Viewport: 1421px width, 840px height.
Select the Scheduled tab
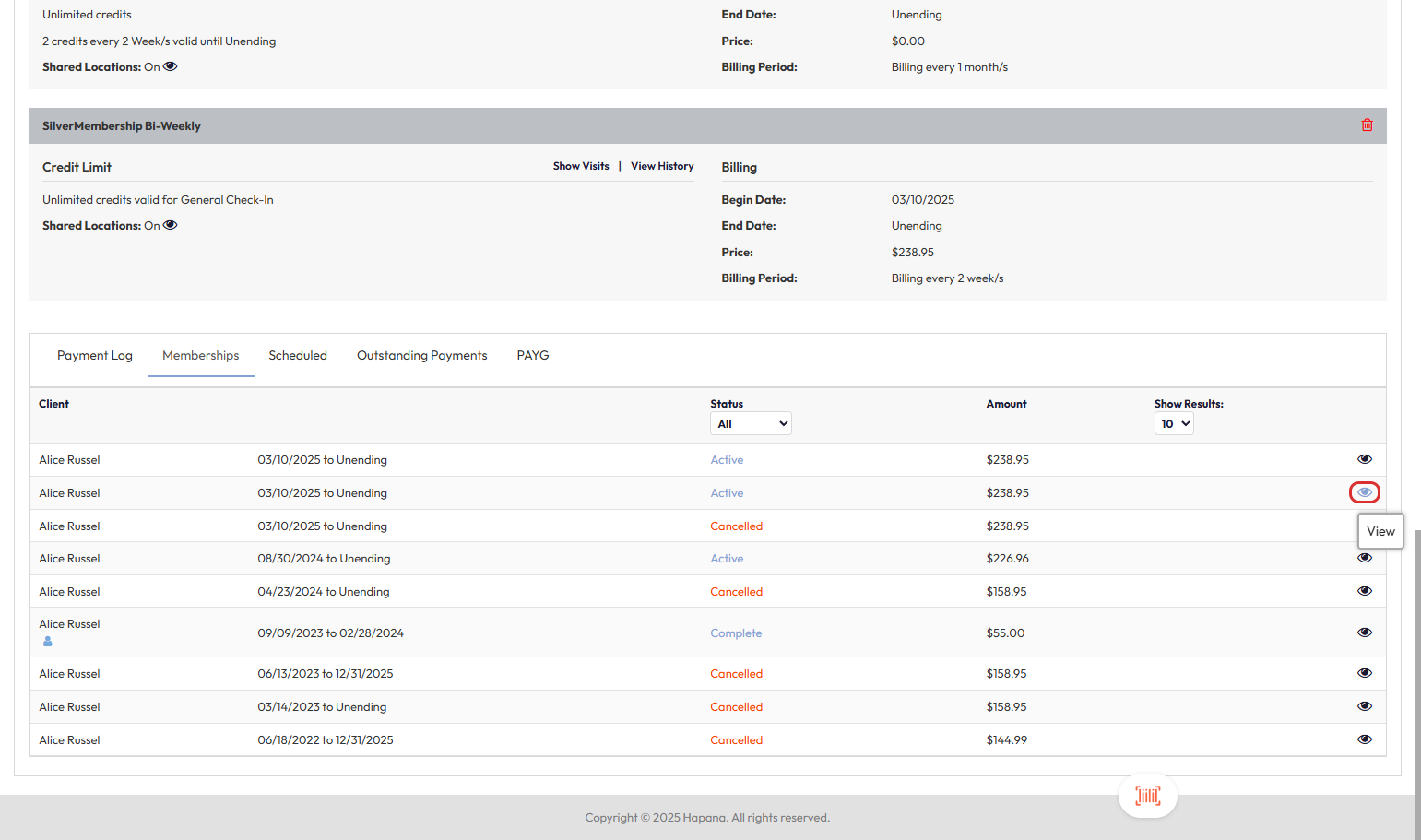pyautogui.click(x=298, y=356)
